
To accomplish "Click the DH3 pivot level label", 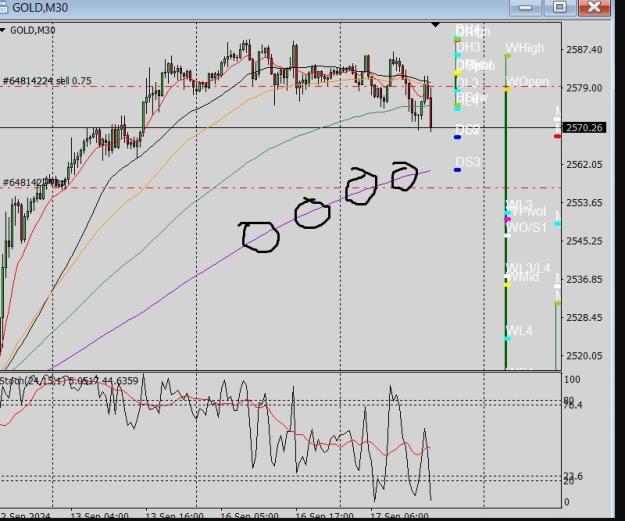I will click(x=468, y=47).
